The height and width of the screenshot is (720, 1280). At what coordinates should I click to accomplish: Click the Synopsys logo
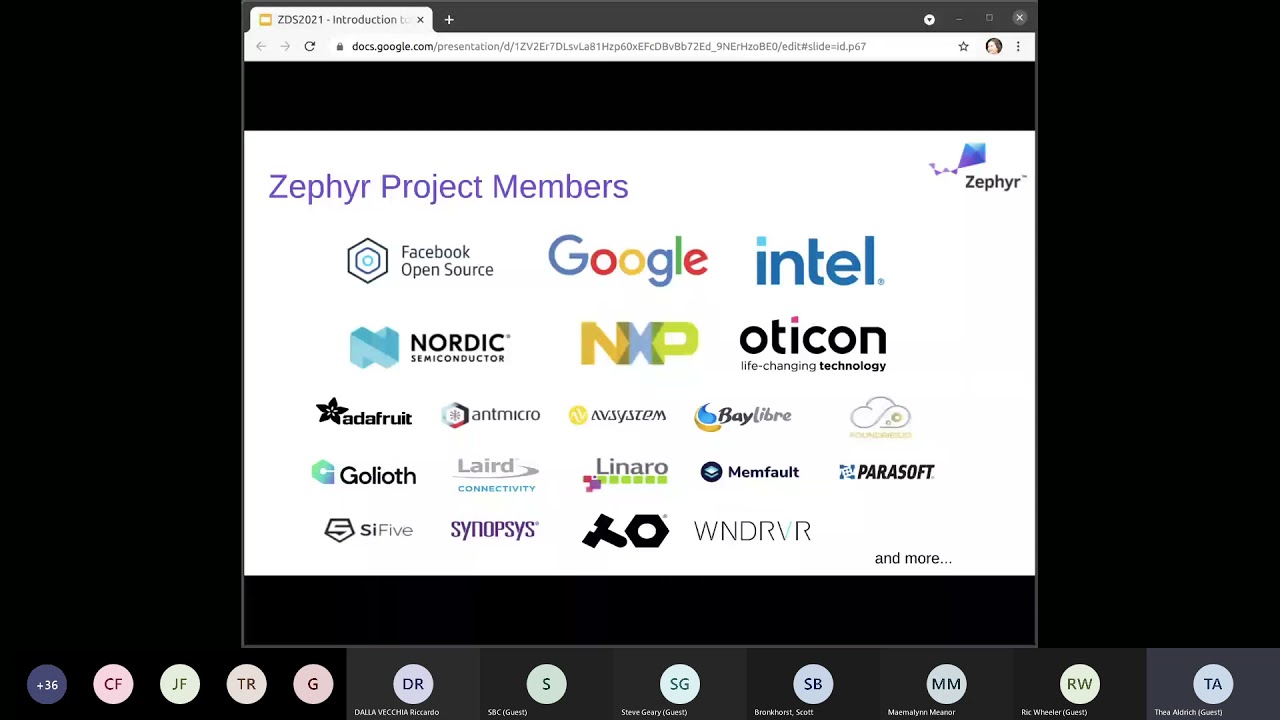pos(494,529)
